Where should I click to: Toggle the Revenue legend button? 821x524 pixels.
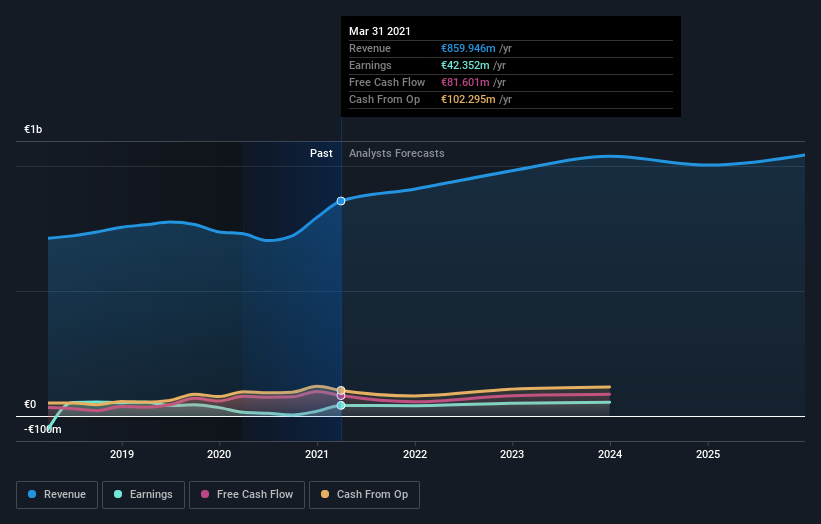pos(57,495)
